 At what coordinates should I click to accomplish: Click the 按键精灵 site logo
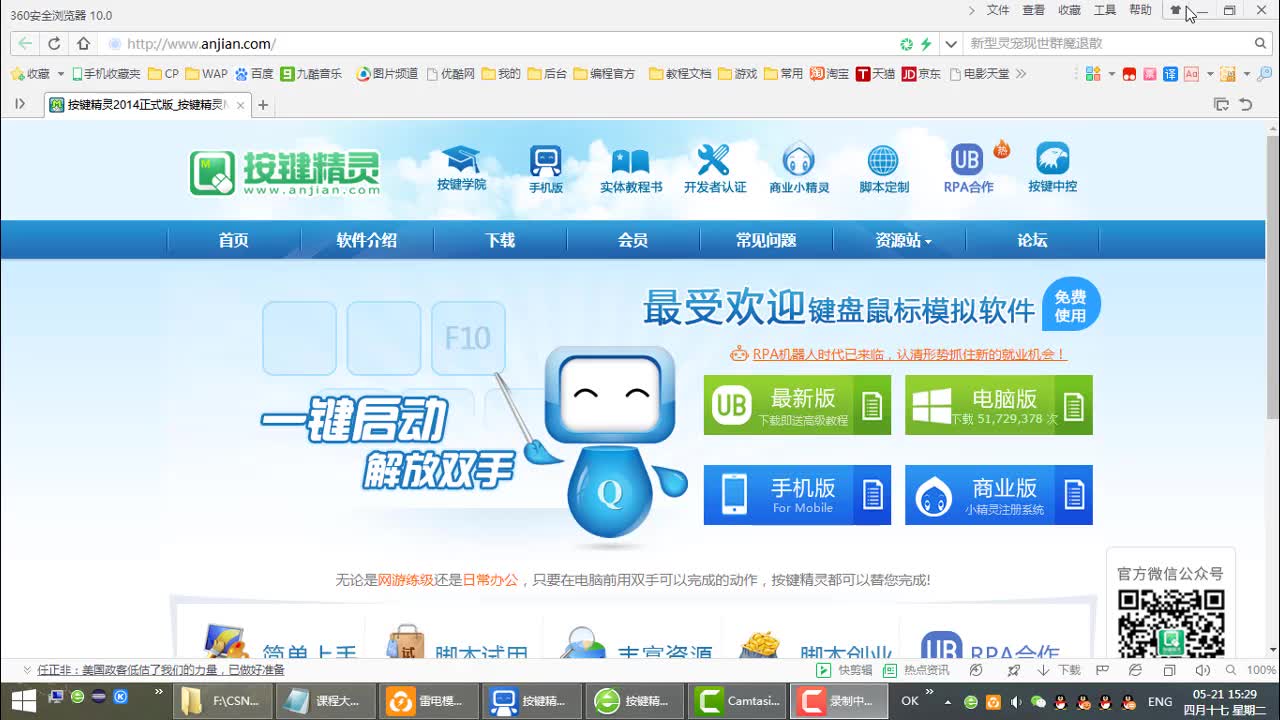click(x=285, y=173)
